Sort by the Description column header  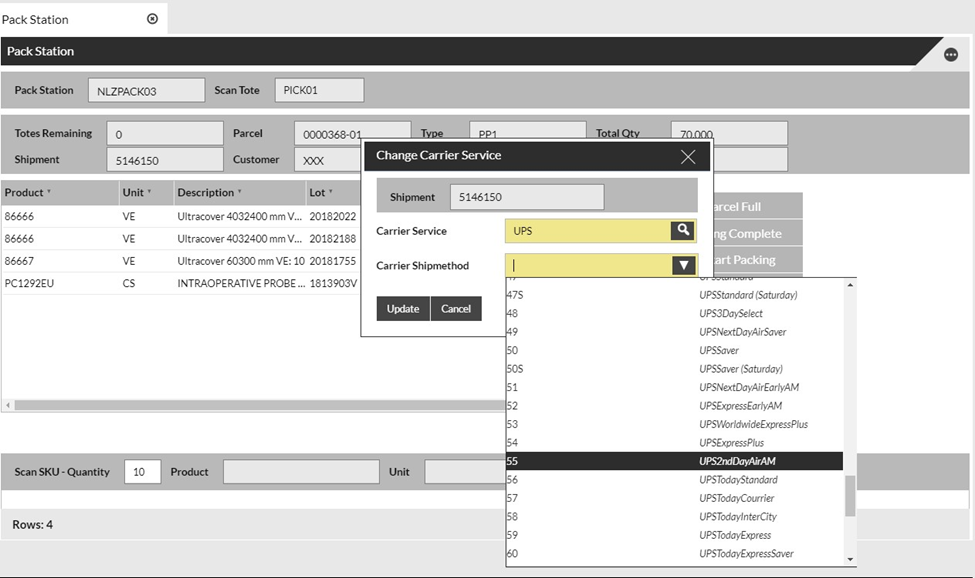coord(205,192)
